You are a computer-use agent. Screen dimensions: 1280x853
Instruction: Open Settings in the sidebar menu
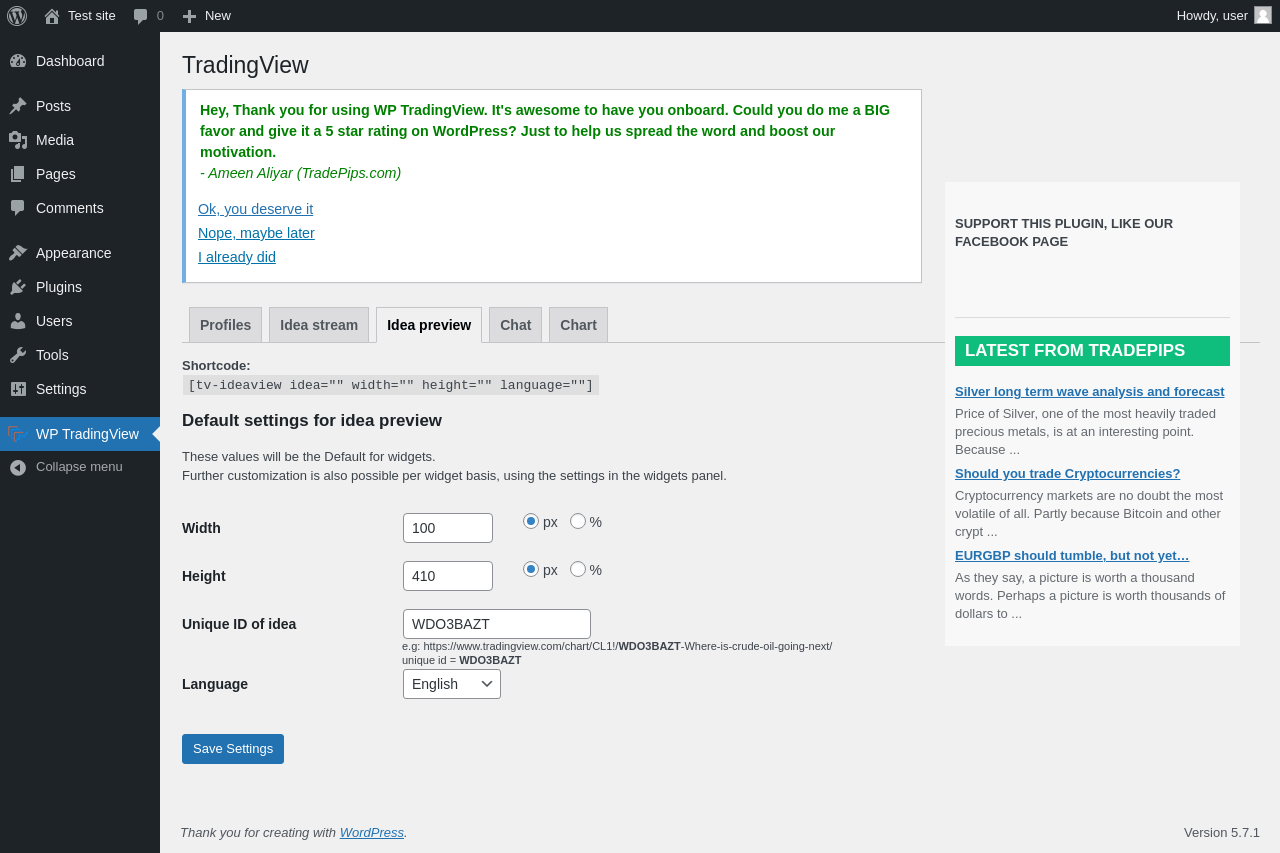click(x=80, y=389)
